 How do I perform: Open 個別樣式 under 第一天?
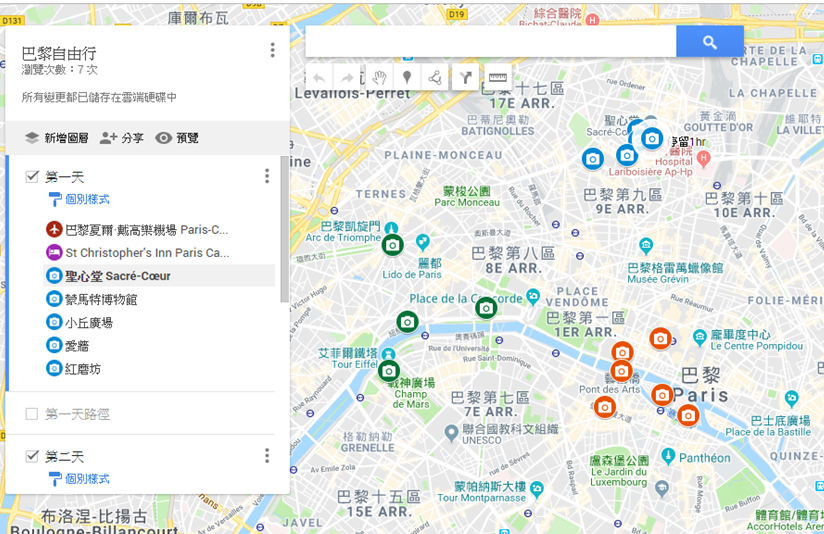tap(79, 199)
